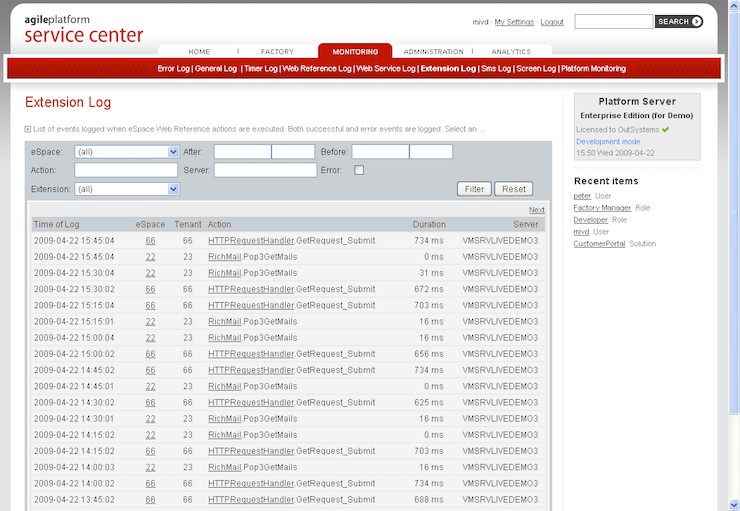The image size is (740, 511).
Task: Click the Search button
Action: coord(679,21)
